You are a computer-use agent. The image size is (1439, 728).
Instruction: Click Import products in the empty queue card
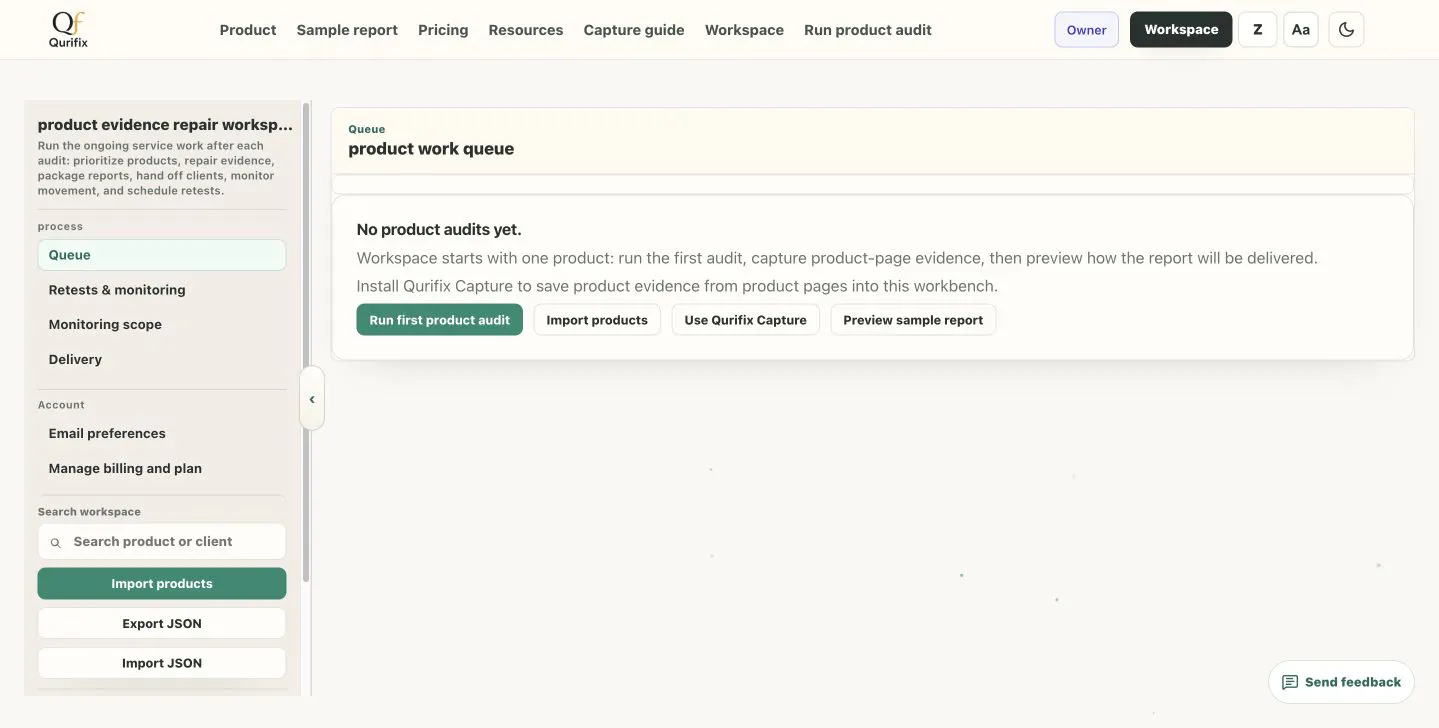597,320
